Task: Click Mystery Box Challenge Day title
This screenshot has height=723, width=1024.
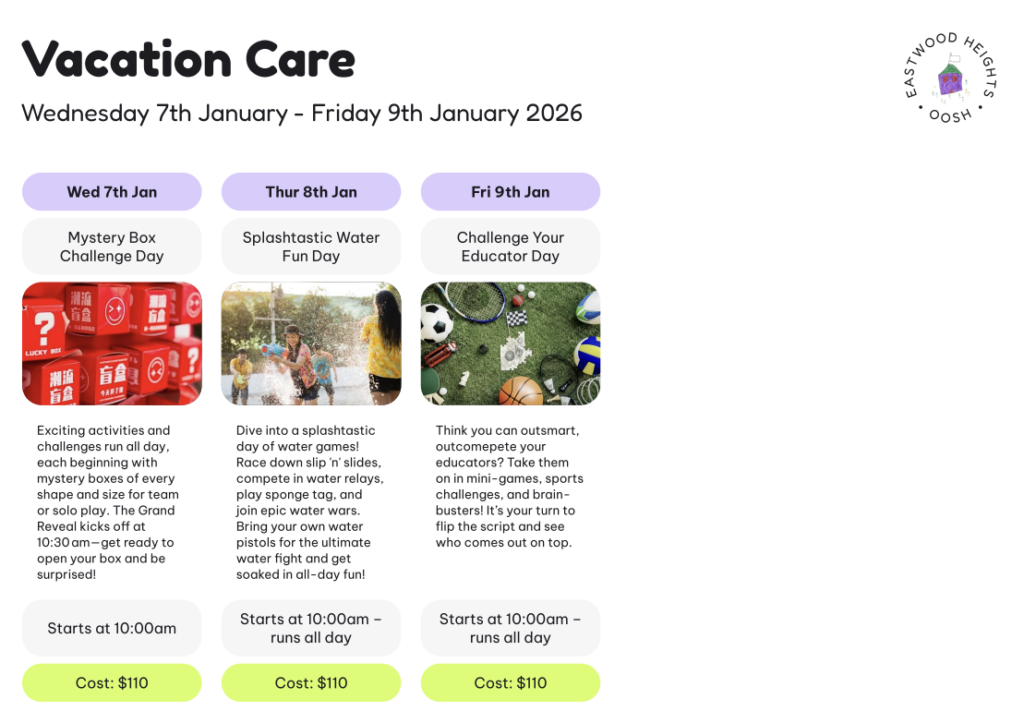Action: (x=112, y=247)
